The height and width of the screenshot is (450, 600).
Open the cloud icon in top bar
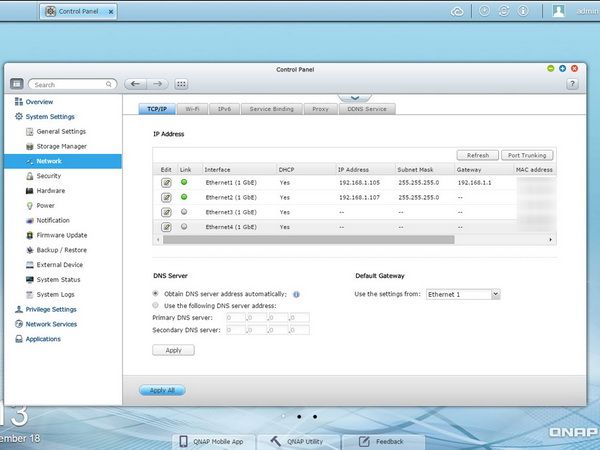point(457,12)
